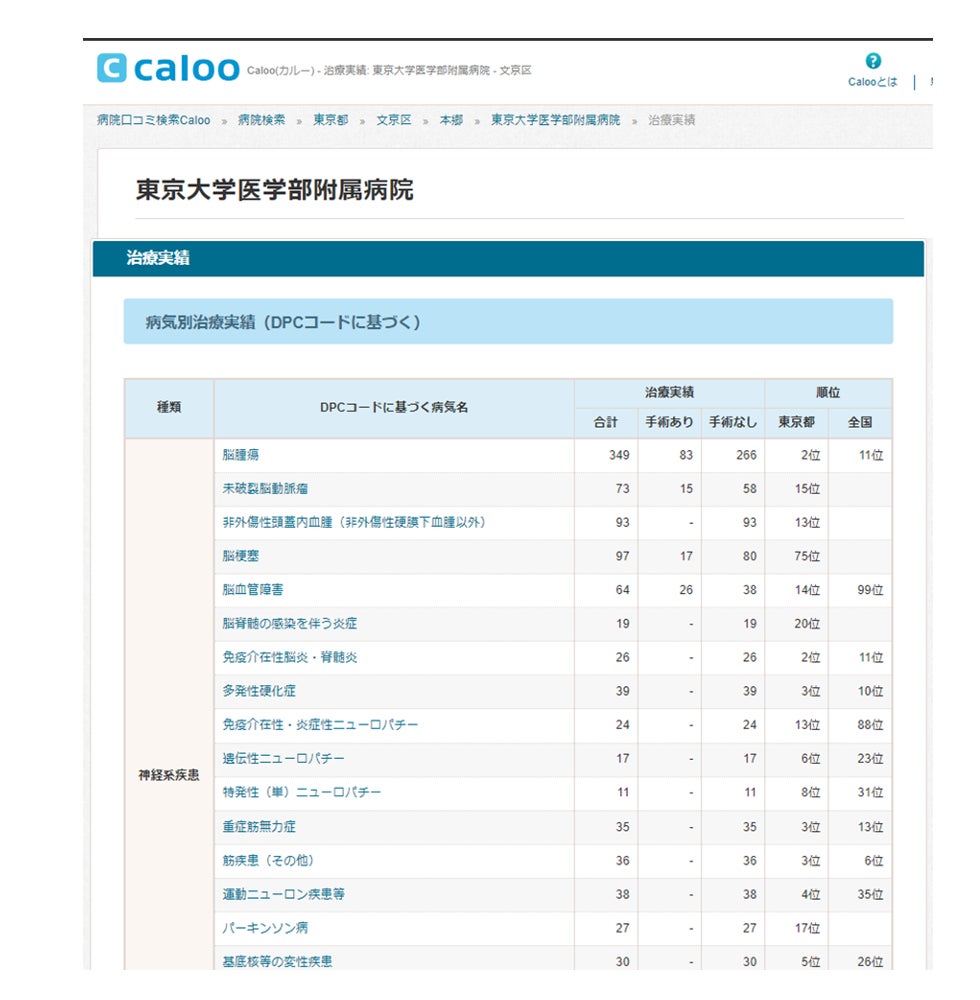This screenshot has height=1000, width=980.
Task: Select the 東京都 breadcrumb link
Action: [x=330, y=120]
